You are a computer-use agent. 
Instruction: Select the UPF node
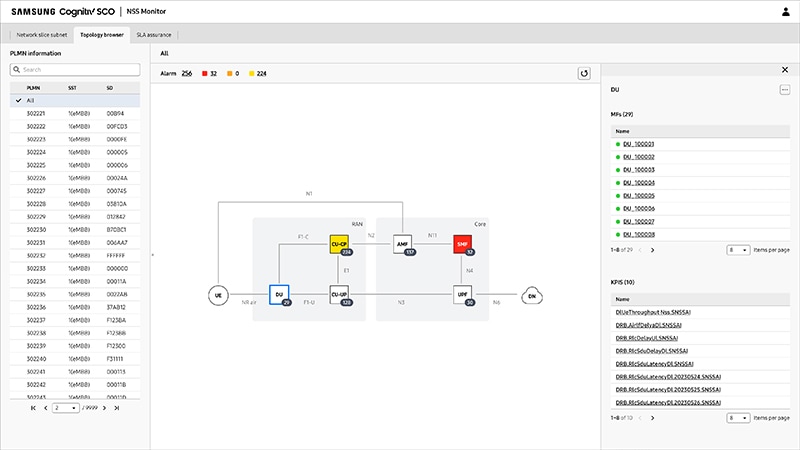click(462, 294)
